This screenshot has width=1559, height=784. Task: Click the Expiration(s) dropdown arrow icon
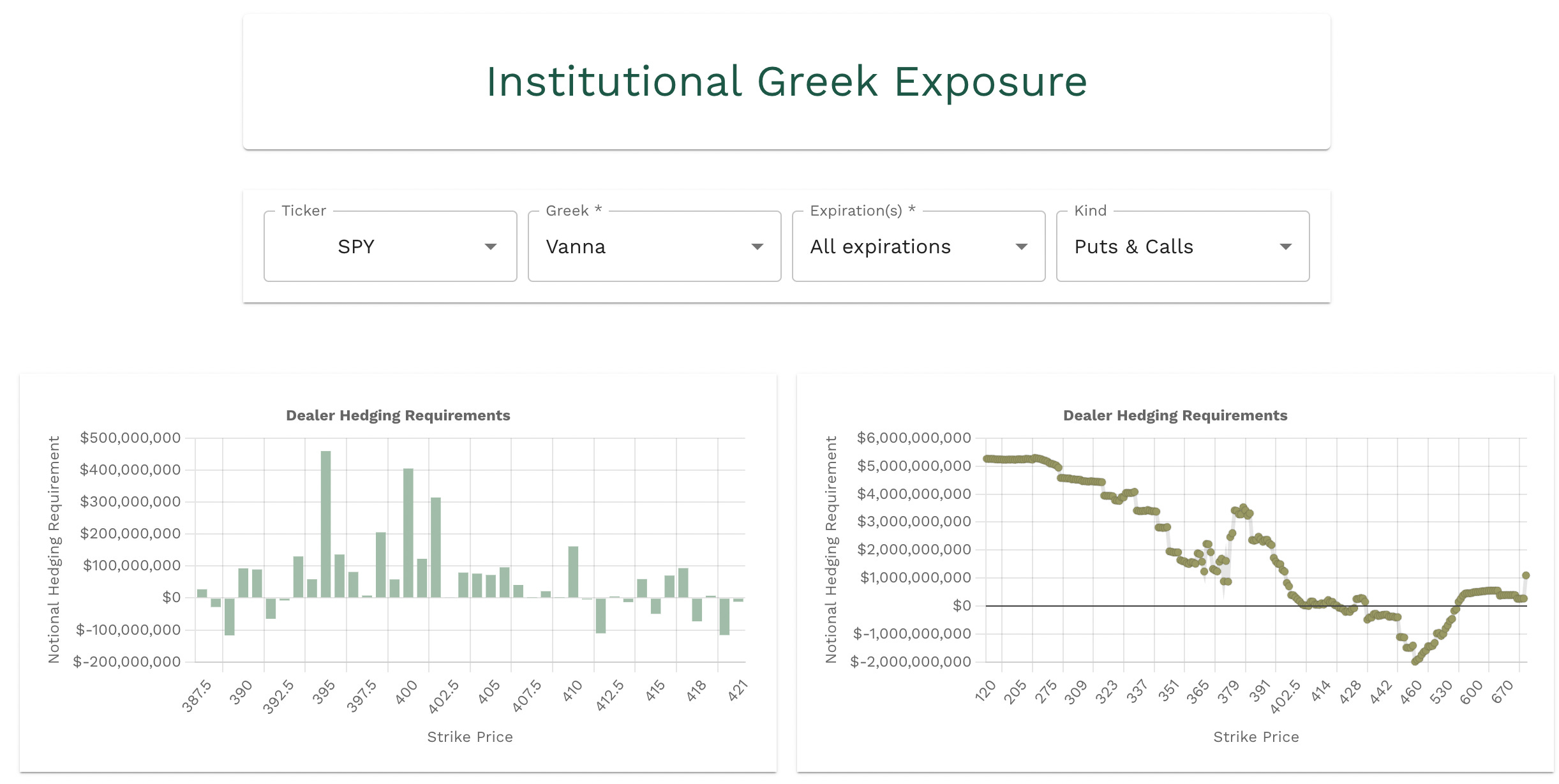pyautogui.click(x=1021, y=247)
